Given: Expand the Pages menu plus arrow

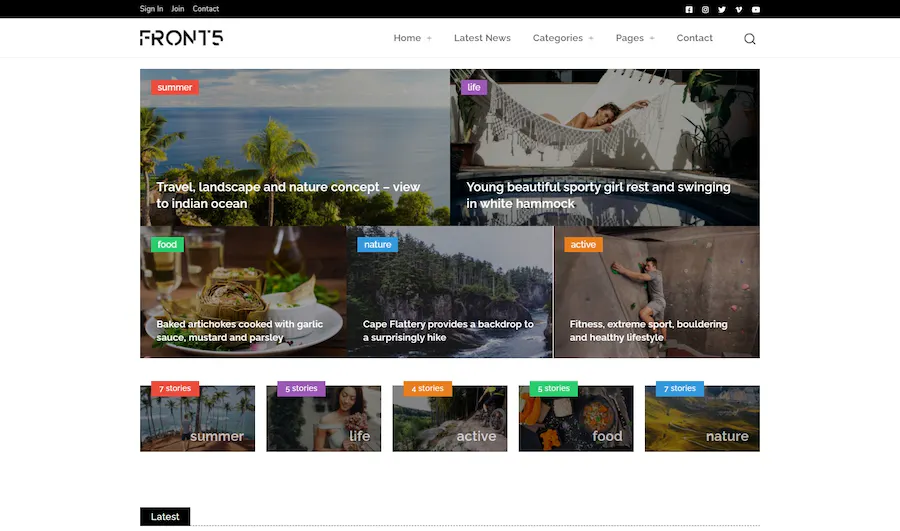Looking at the screenshot, I should click(x=651, y=38).
